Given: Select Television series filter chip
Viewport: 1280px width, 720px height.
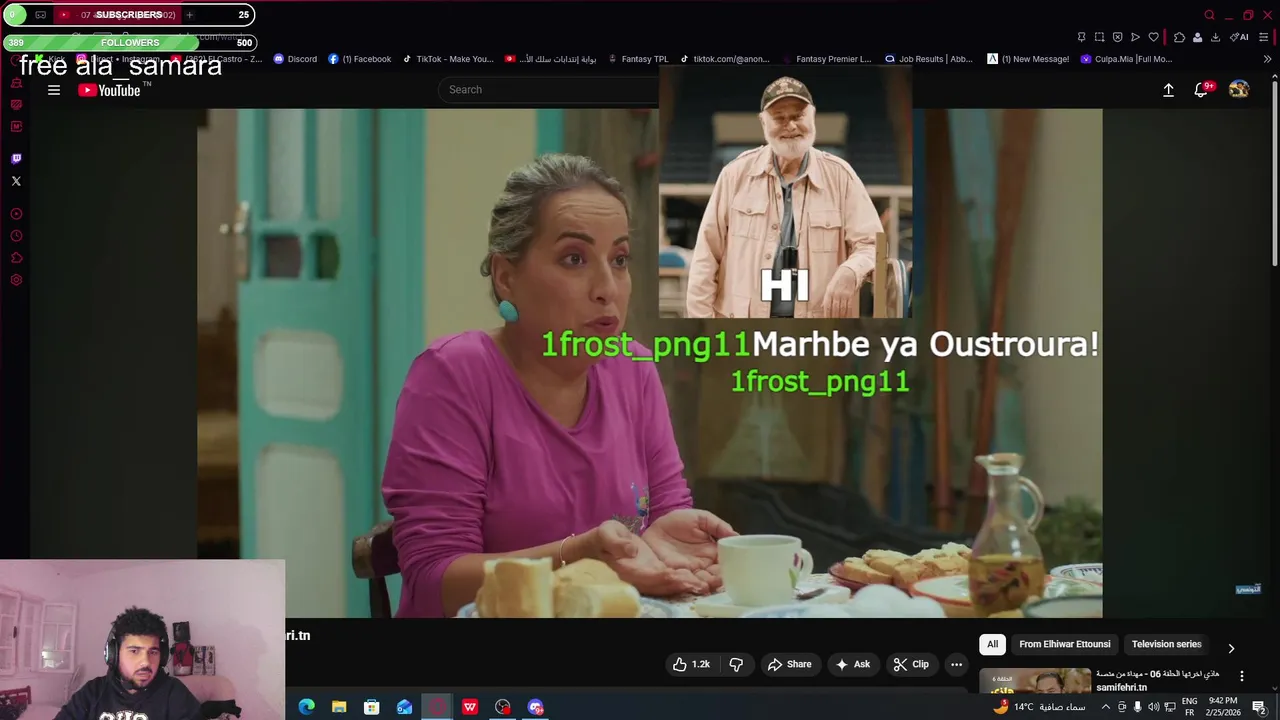Looking at the screenshot, I should point(1166,644).
